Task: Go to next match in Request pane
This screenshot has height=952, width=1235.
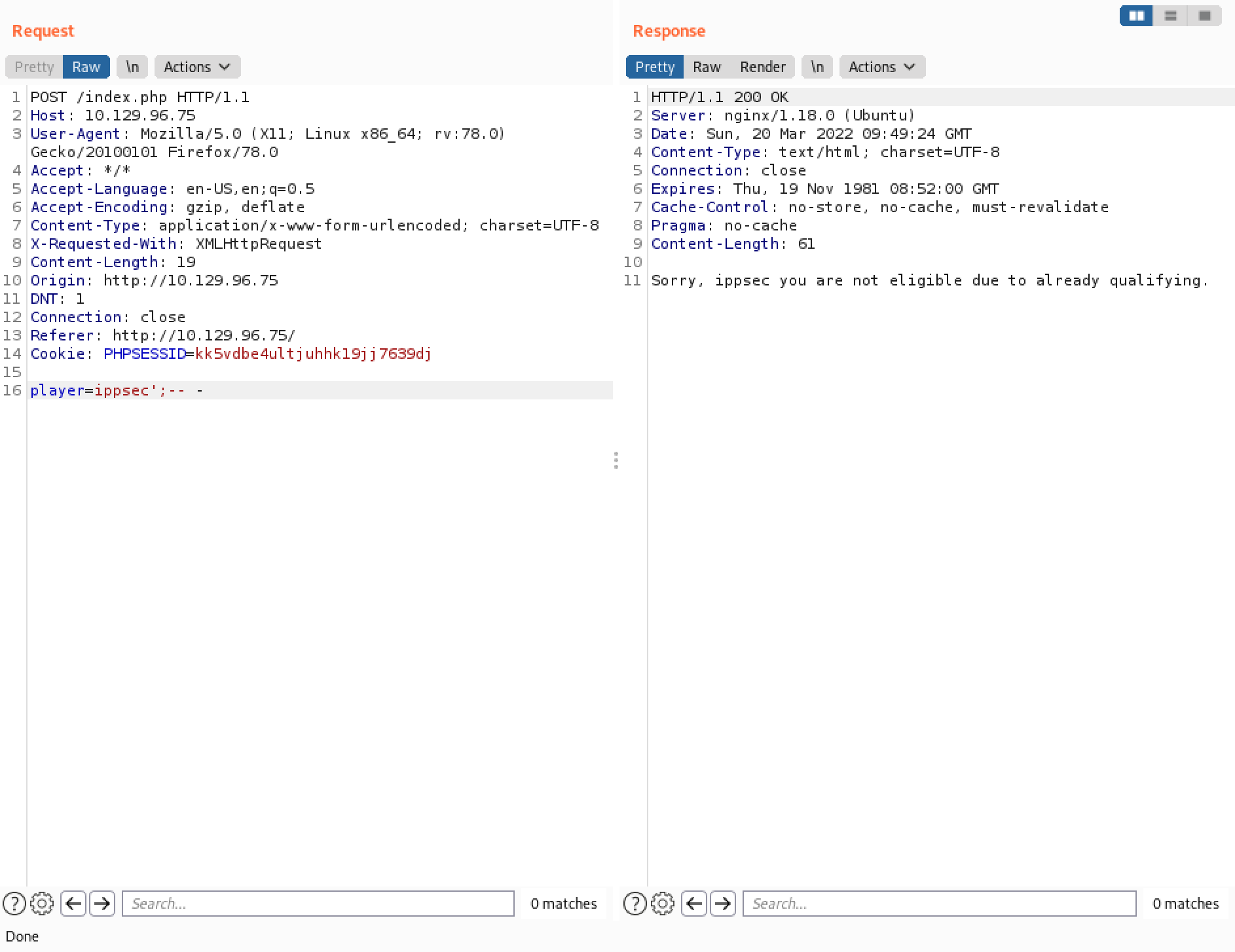Action: [x=102, y=904]
